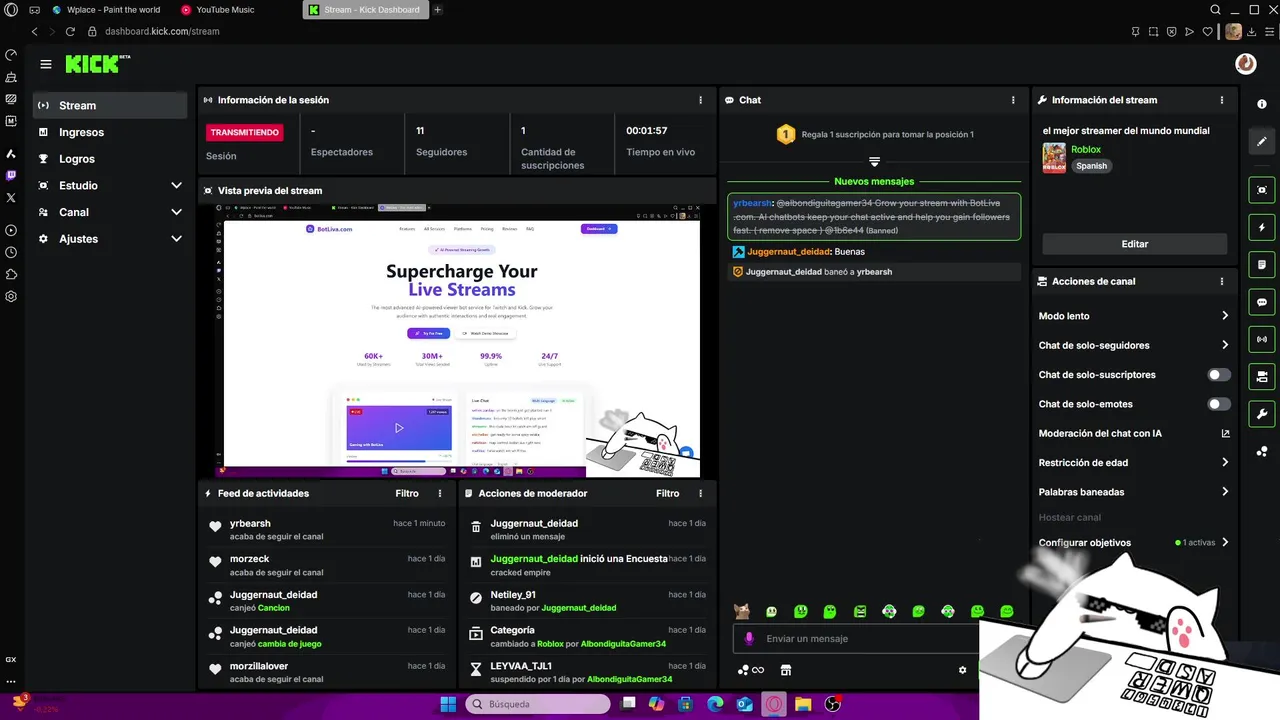Screen dimensions: 1280x720
Task: Click the channel points infinity icon
Action: click(x=751, y=670)
